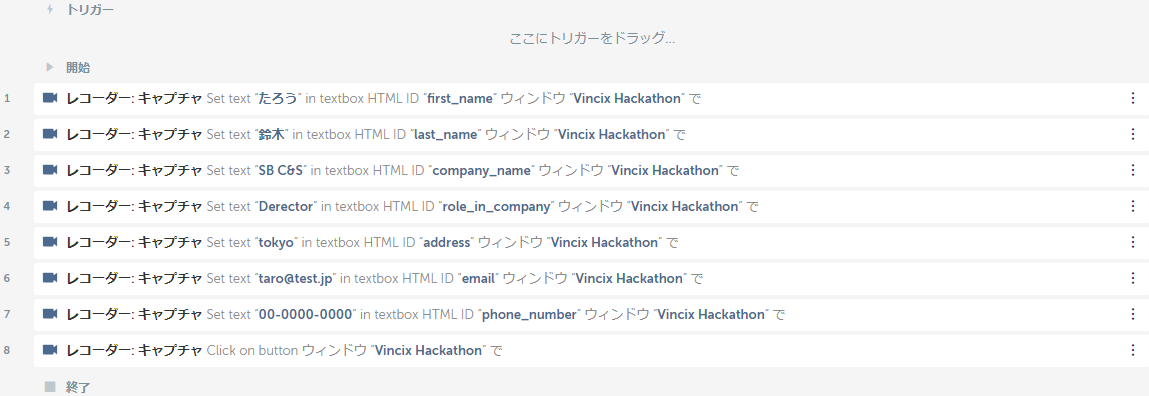
Task: Collapse the 開始 section triangle
Action: (x=50, y=67)
